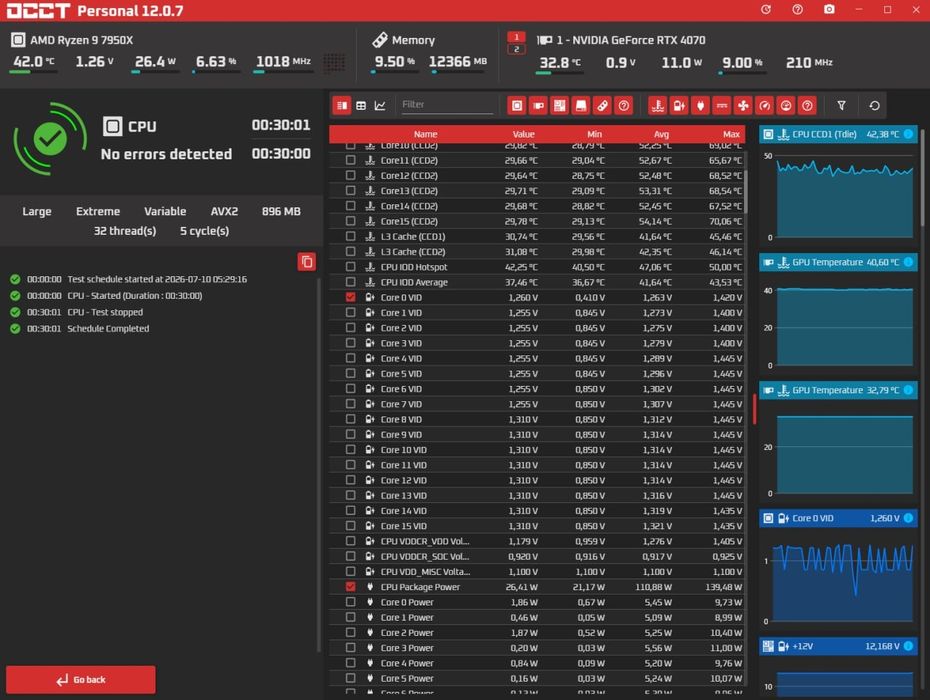The image size is (930, 700).
Task: Select GPU 2 in the GPU selector
Action: [516, 49]
